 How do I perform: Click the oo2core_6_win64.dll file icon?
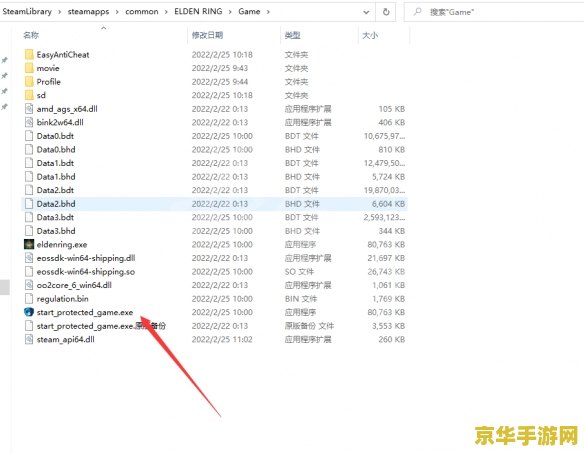(x=29, y=285)
